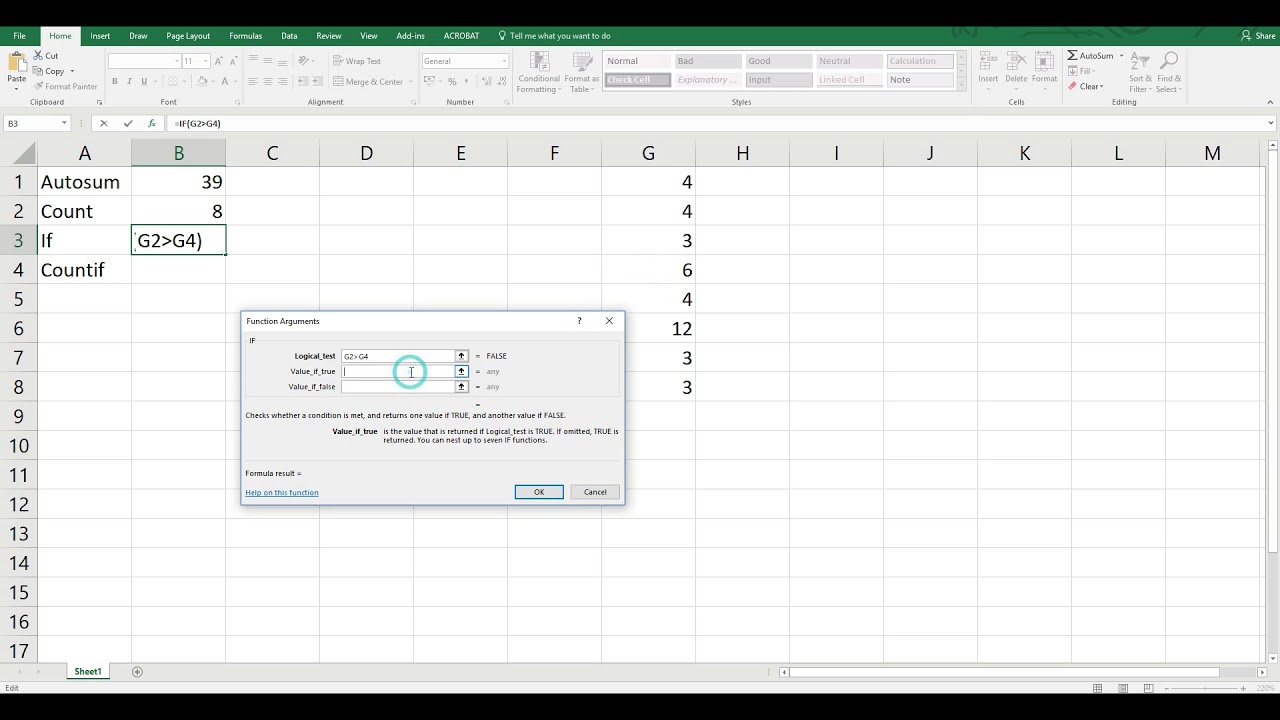Image resolution: width=1280 pixels, height=720 pixels.
Task: Click the Format Painter tool
Action: point(66,86)
